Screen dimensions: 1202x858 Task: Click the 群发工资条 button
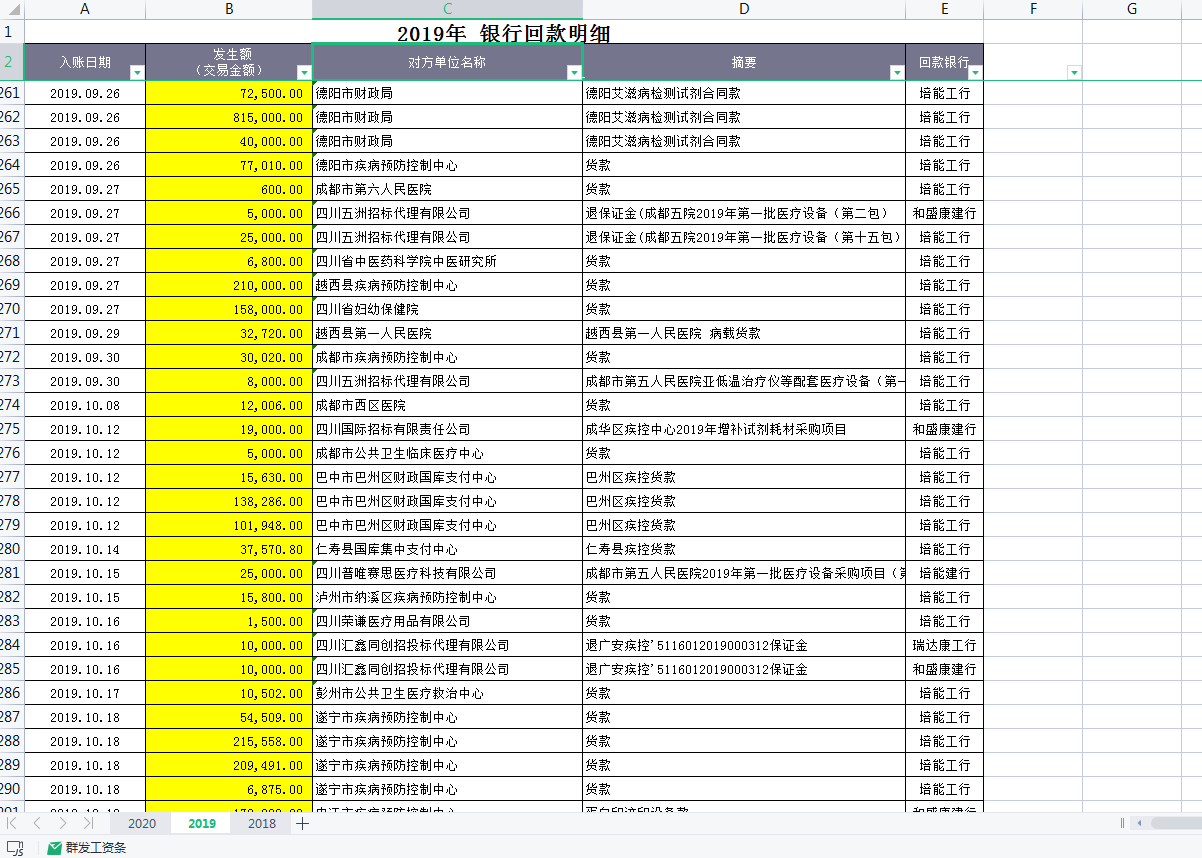(96, 848)
